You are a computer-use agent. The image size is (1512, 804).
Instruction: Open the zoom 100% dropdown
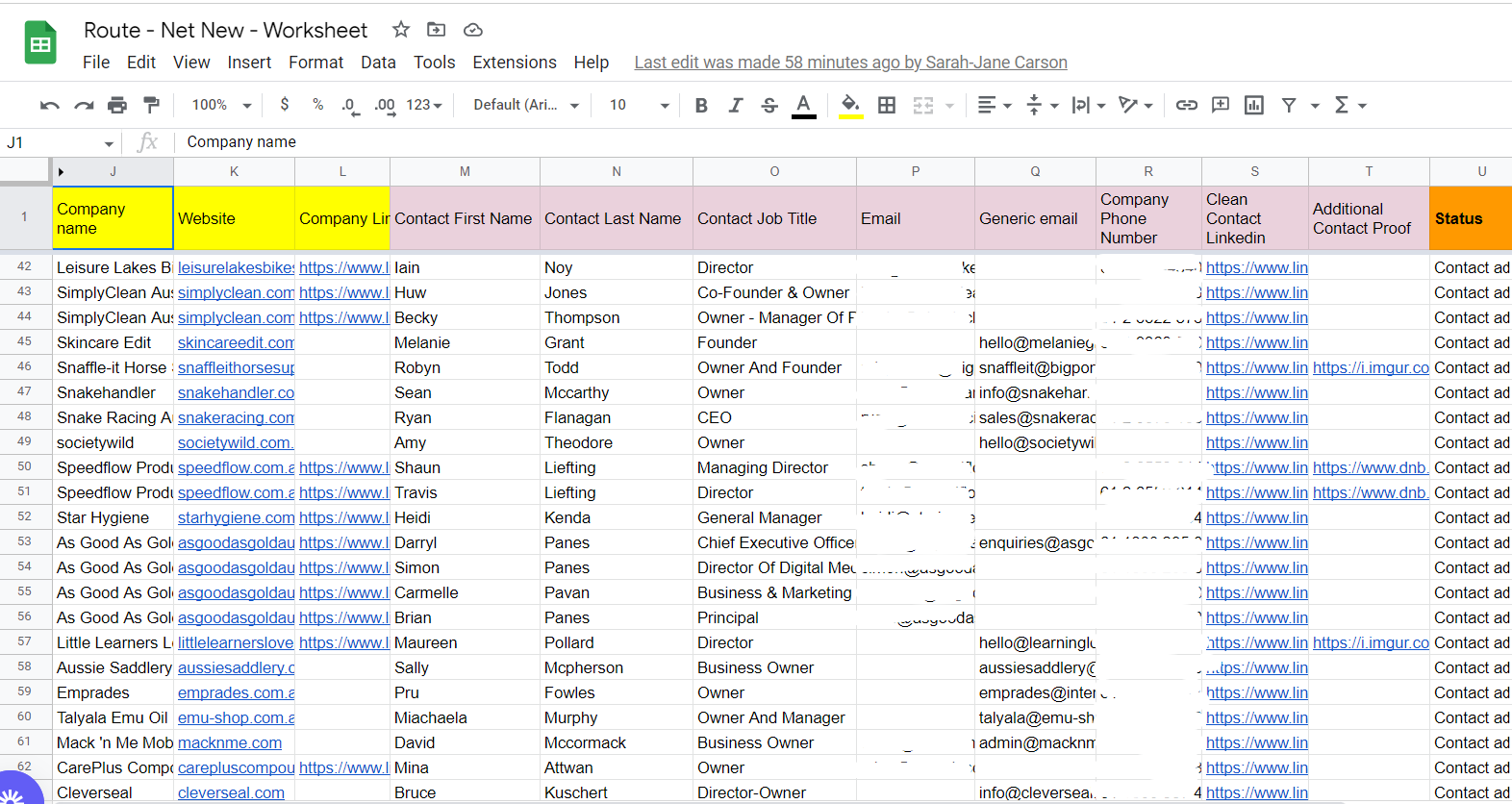click(x=221, y=105)
